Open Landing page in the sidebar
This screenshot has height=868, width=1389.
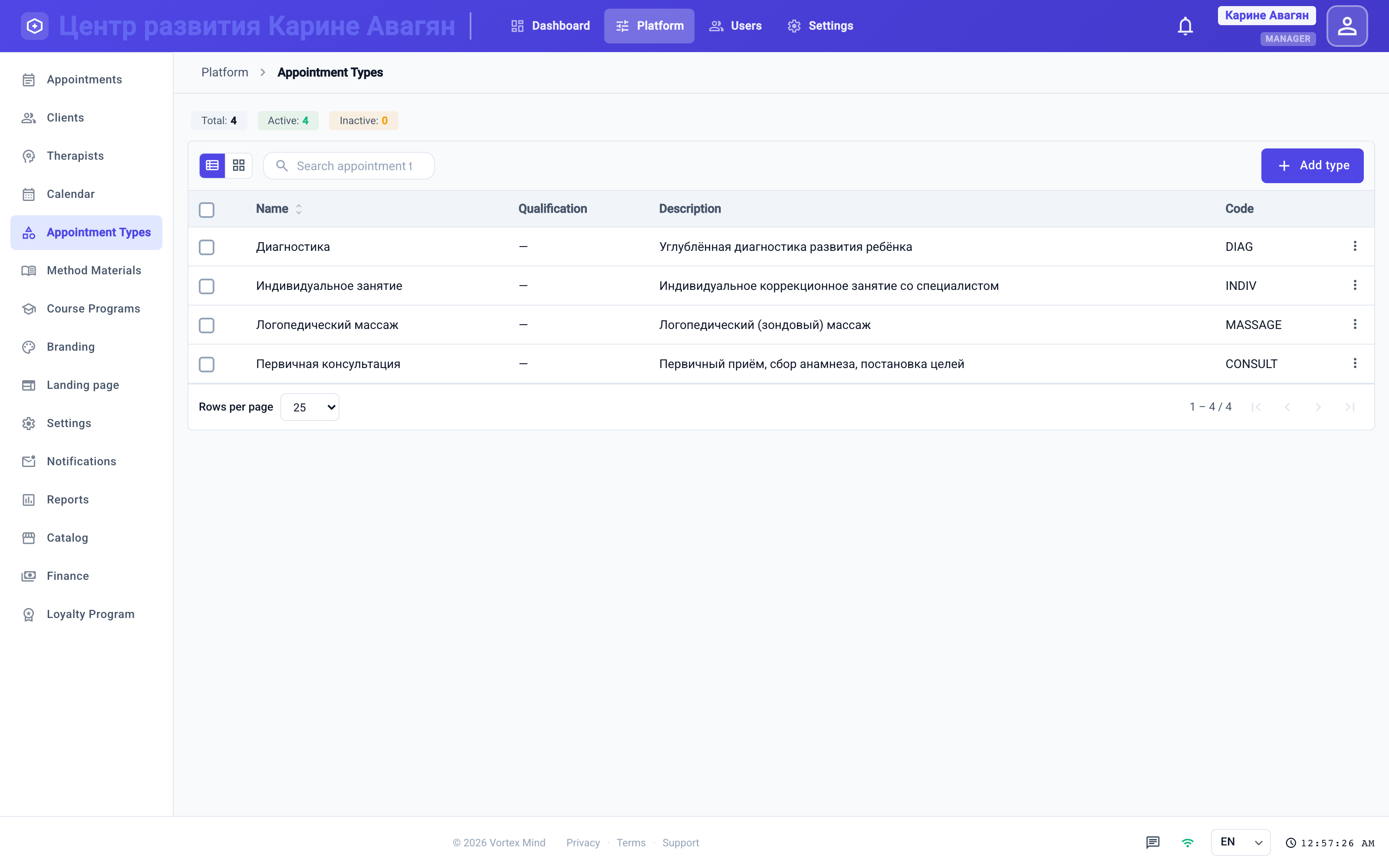(x=86, y=385)
